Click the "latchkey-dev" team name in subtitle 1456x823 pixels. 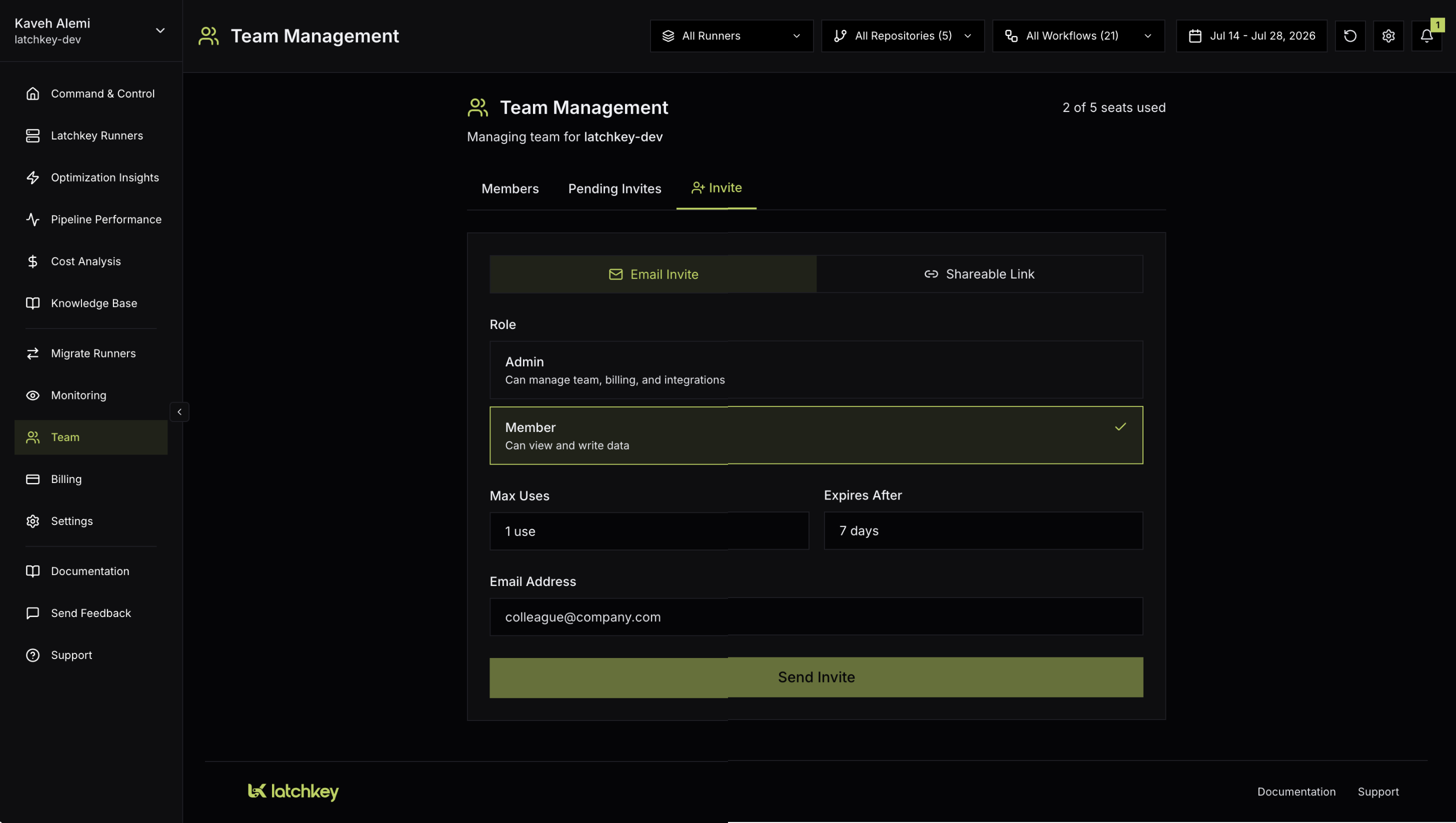623,137
